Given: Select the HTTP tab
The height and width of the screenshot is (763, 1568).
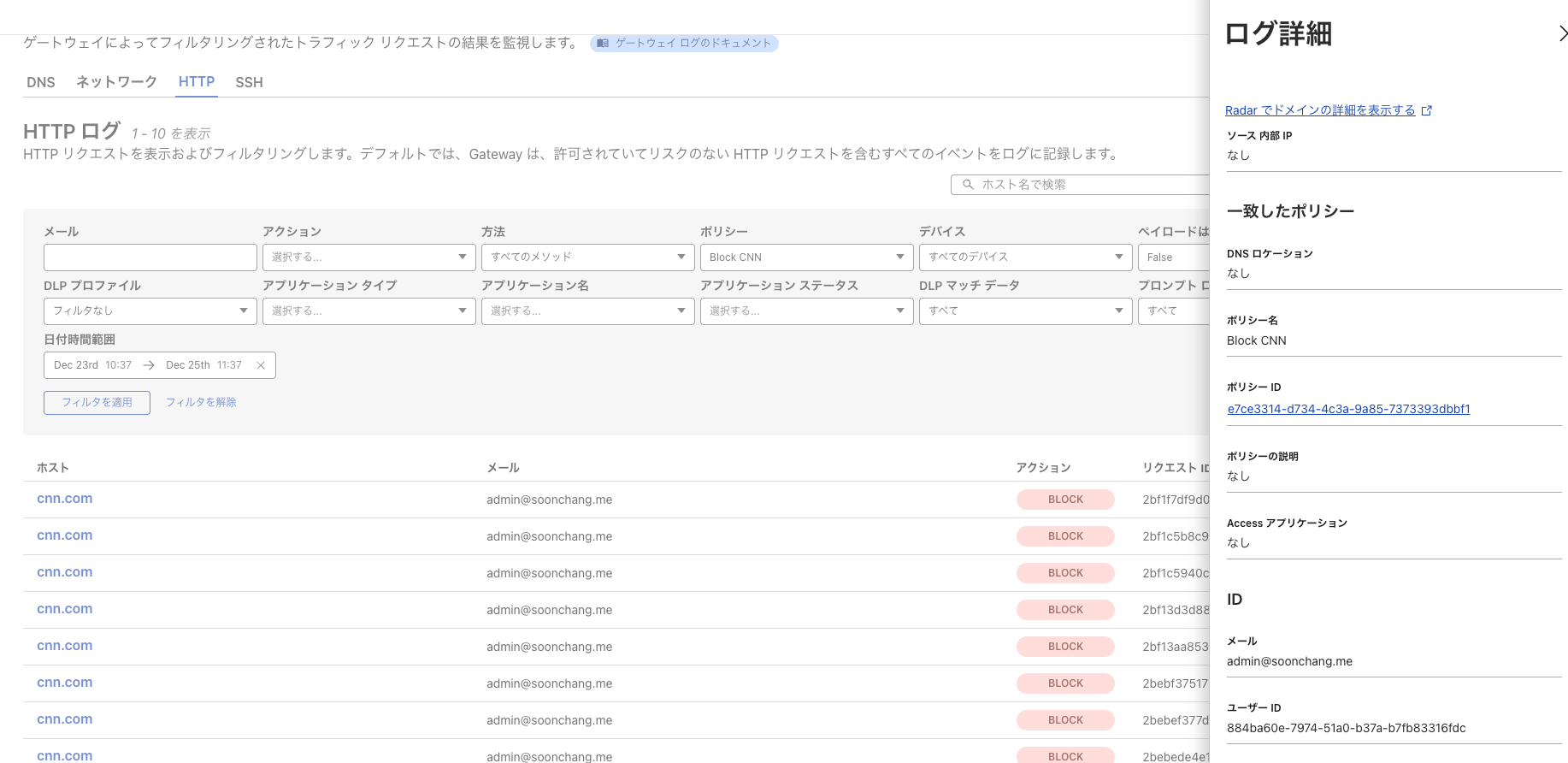Looking at the screenshot, I should click(x=197, y=82).
